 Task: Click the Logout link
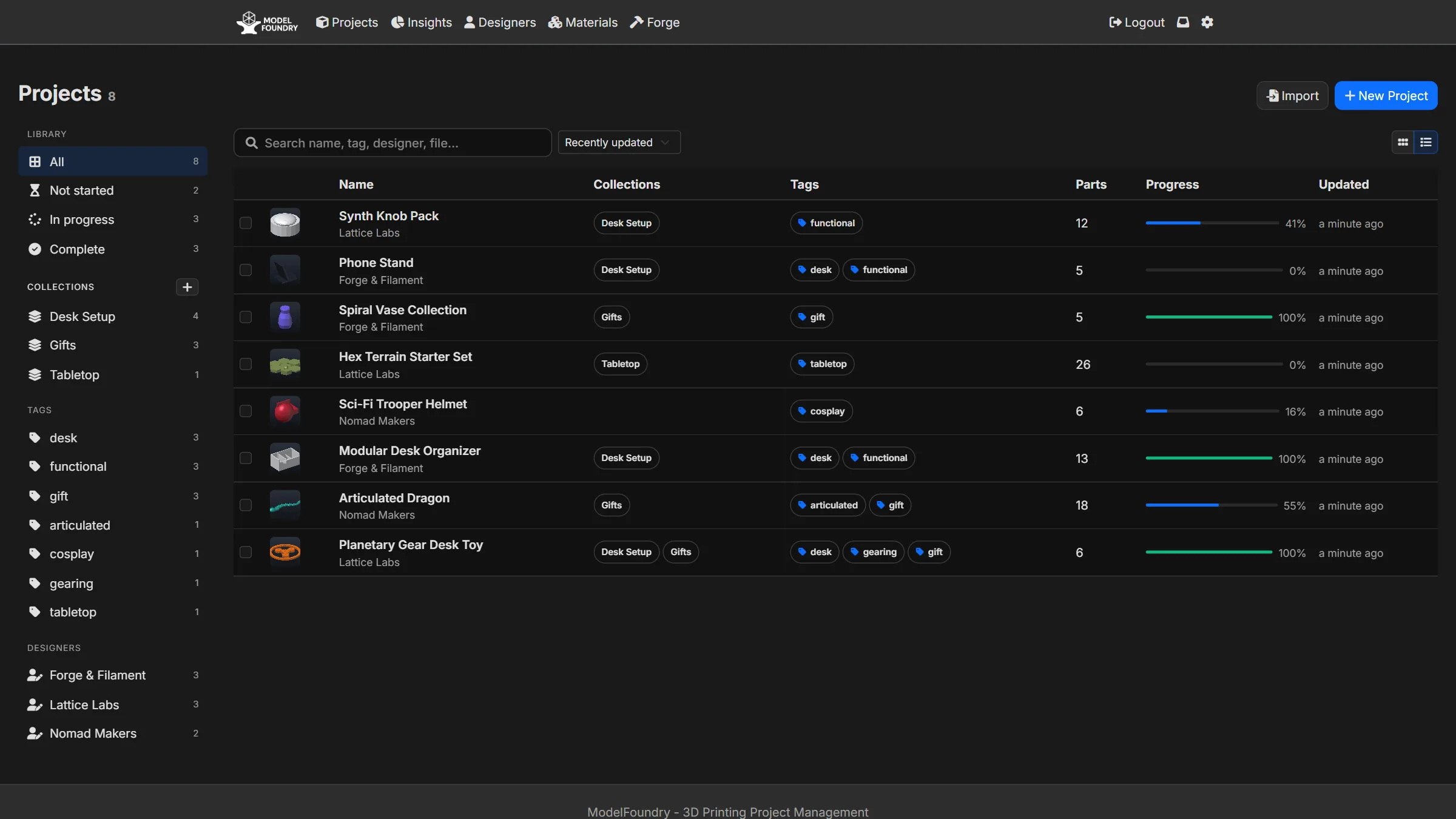pos(1137,22)
